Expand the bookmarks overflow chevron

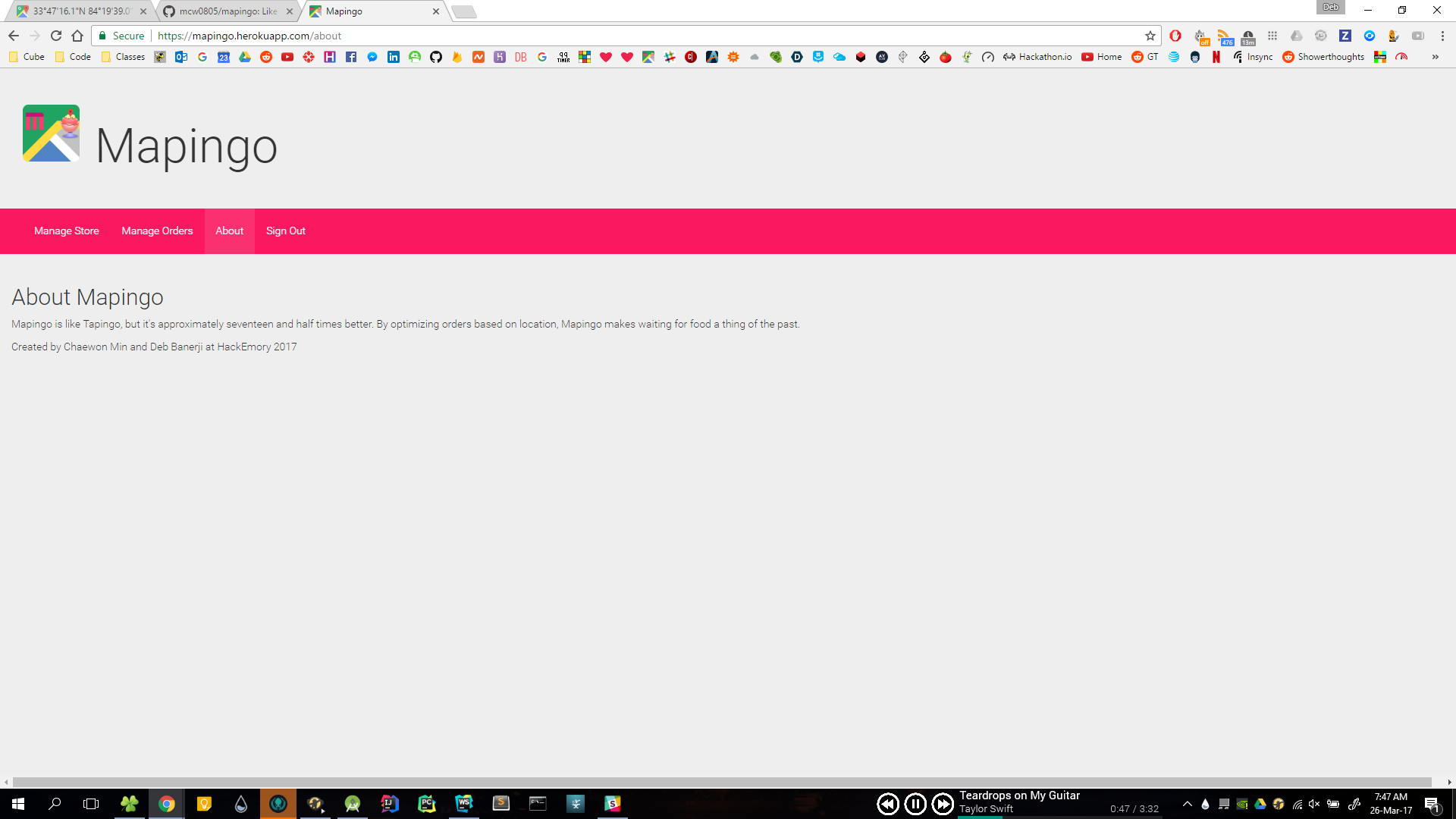(x=1435, y=57)
